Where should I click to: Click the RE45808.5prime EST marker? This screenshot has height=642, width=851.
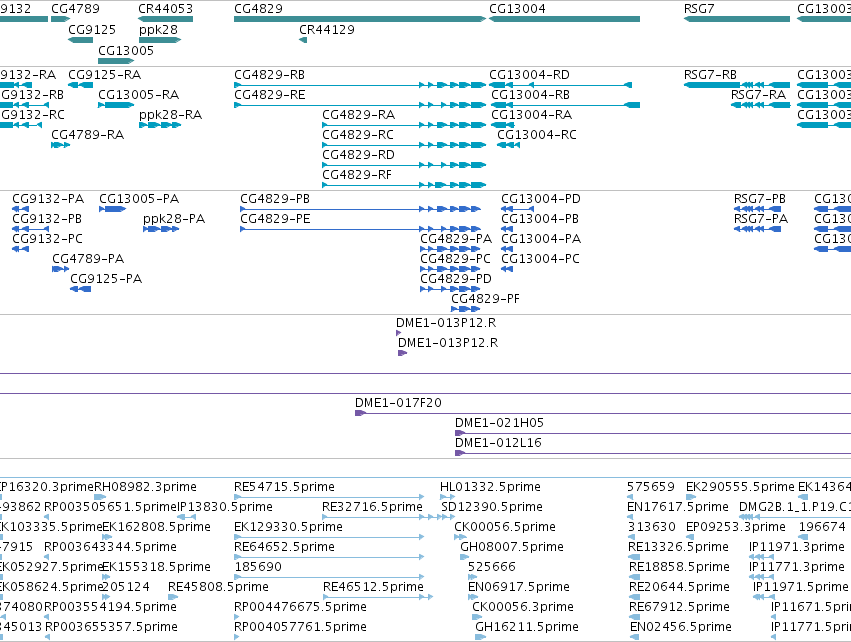click(173, 597)
